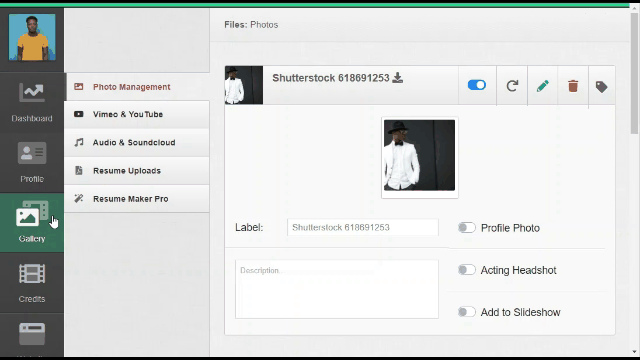640x360 pixels.
Task: Click the red trash delete icon
Action: [573, 86]
